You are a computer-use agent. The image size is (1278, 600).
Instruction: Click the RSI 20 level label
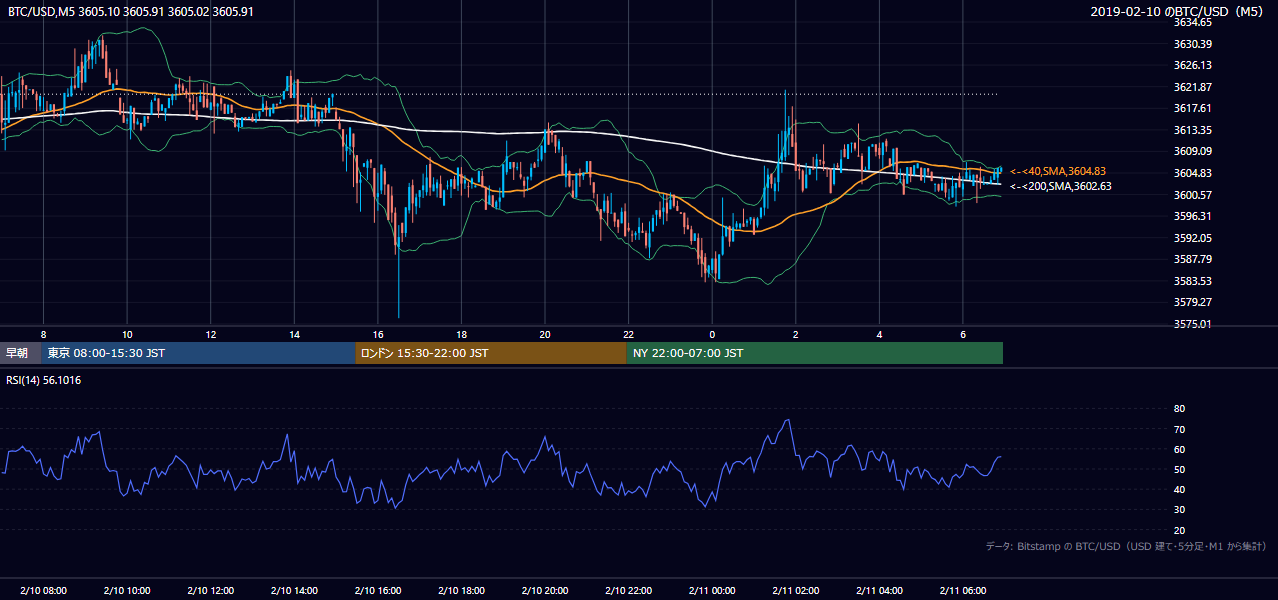click(1180, 530)
